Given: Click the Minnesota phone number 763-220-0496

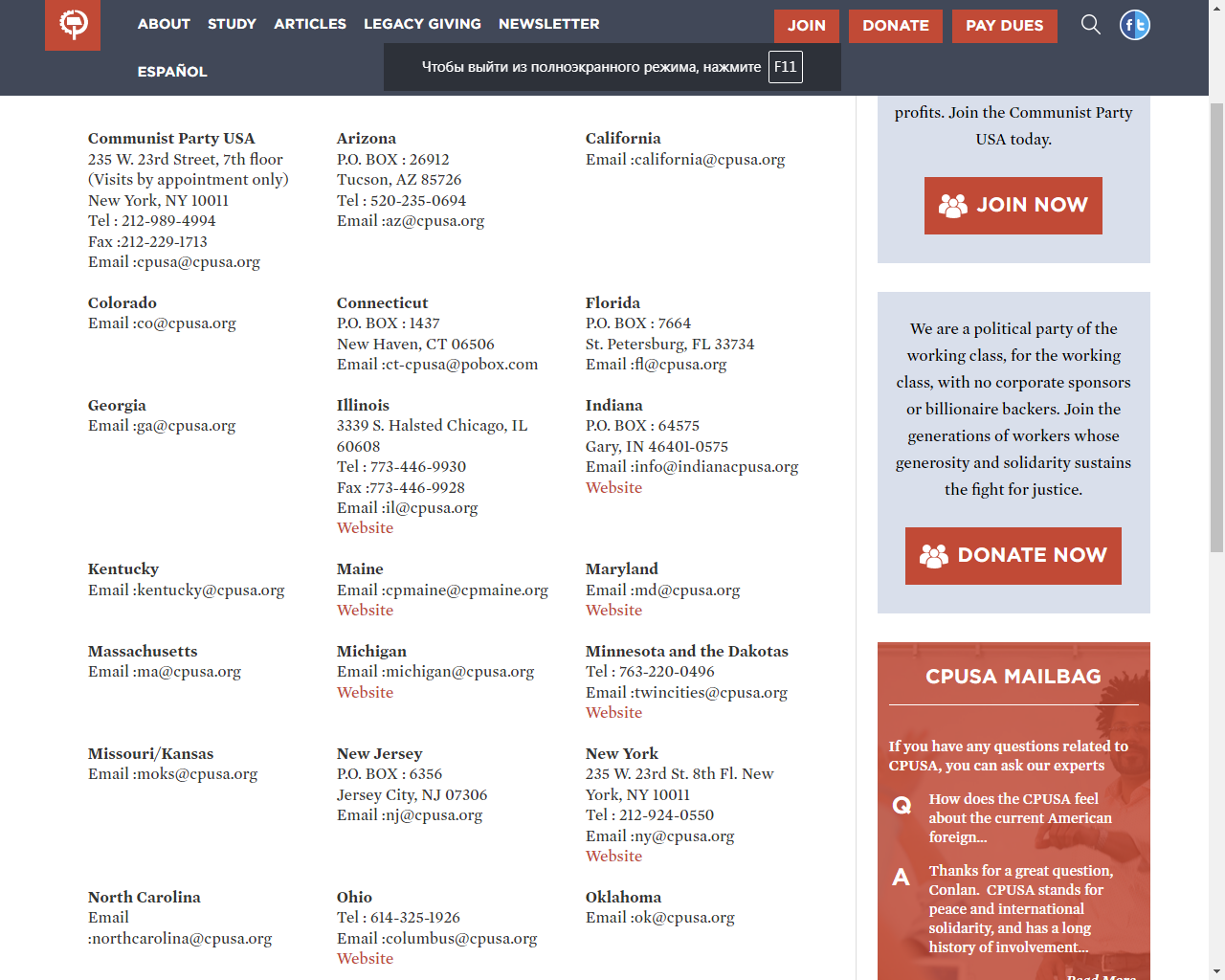Looking at the screenshot, I should point(667,672).
